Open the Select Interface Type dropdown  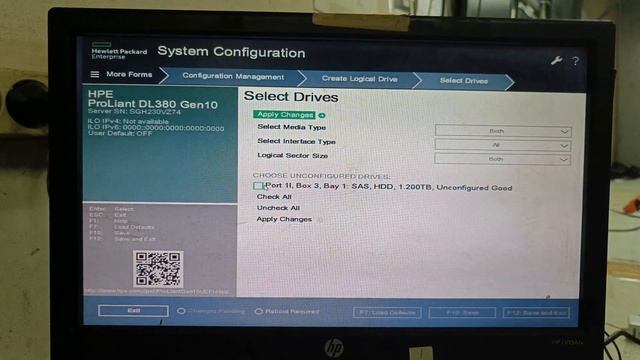coord(503,145)
